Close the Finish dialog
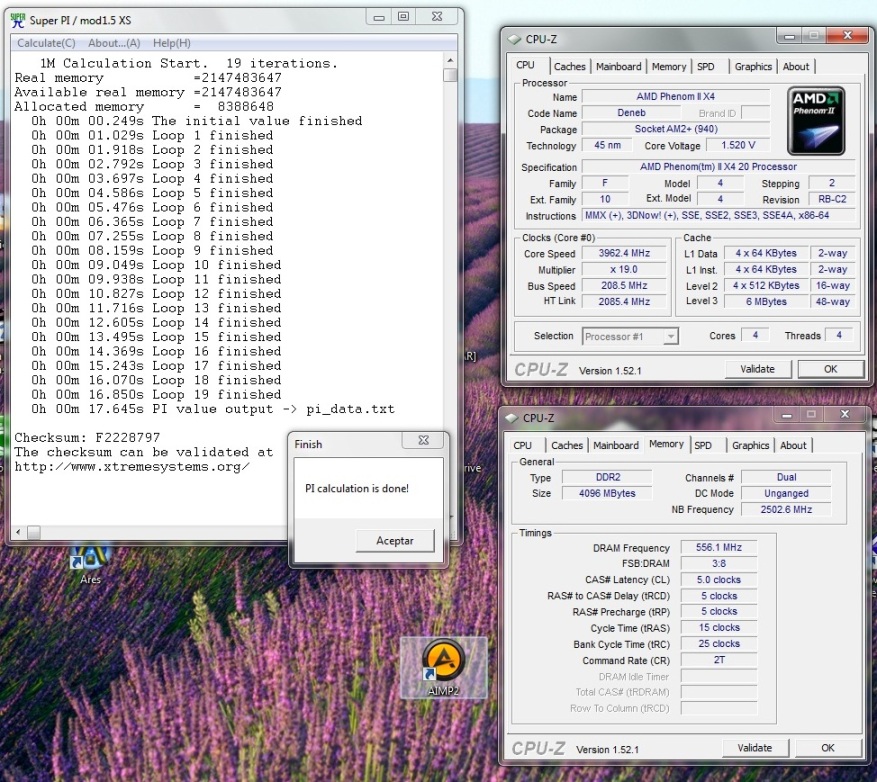 click(424, 440)
